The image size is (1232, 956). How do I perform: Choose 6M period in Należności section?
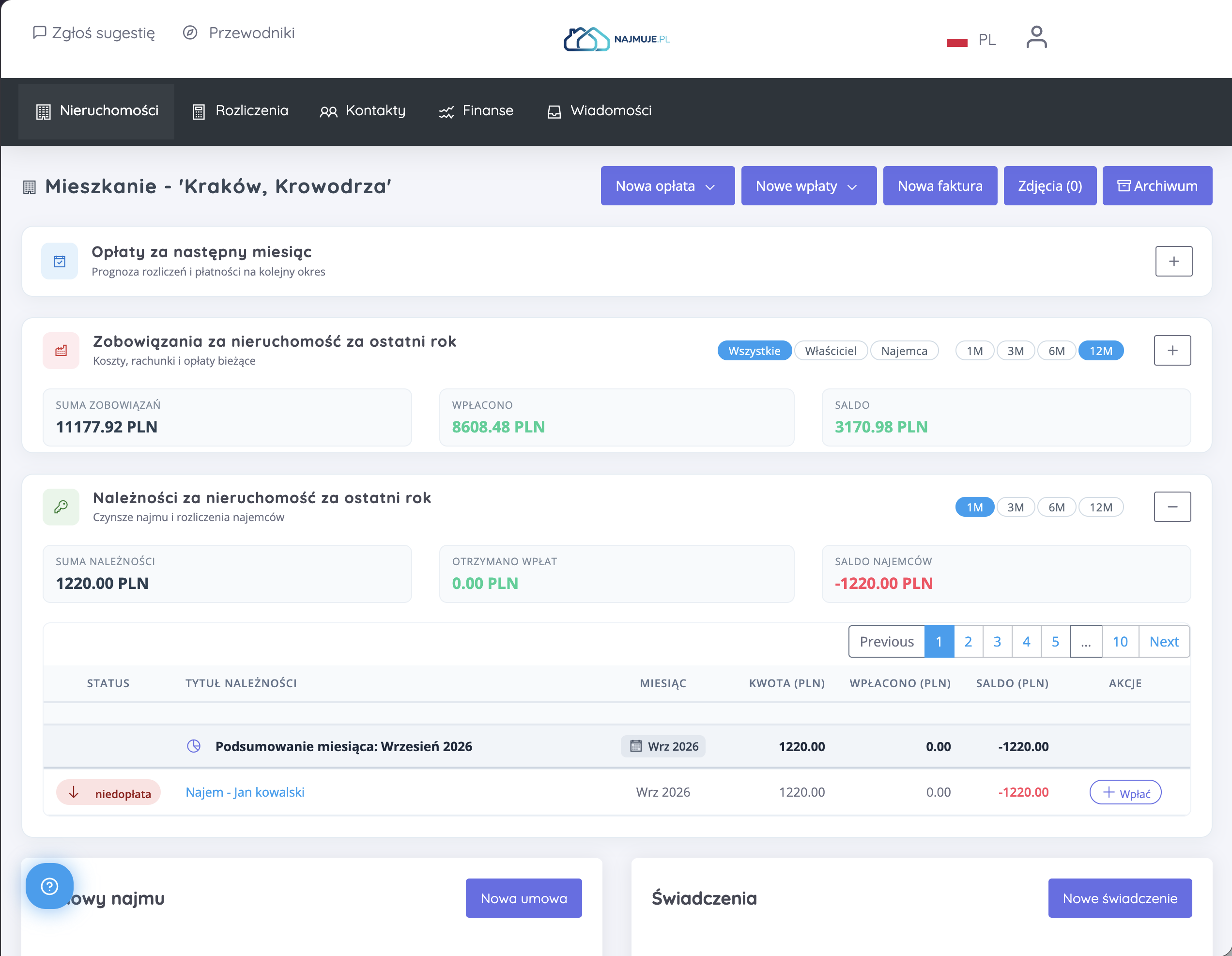[x=1056, y=507]
